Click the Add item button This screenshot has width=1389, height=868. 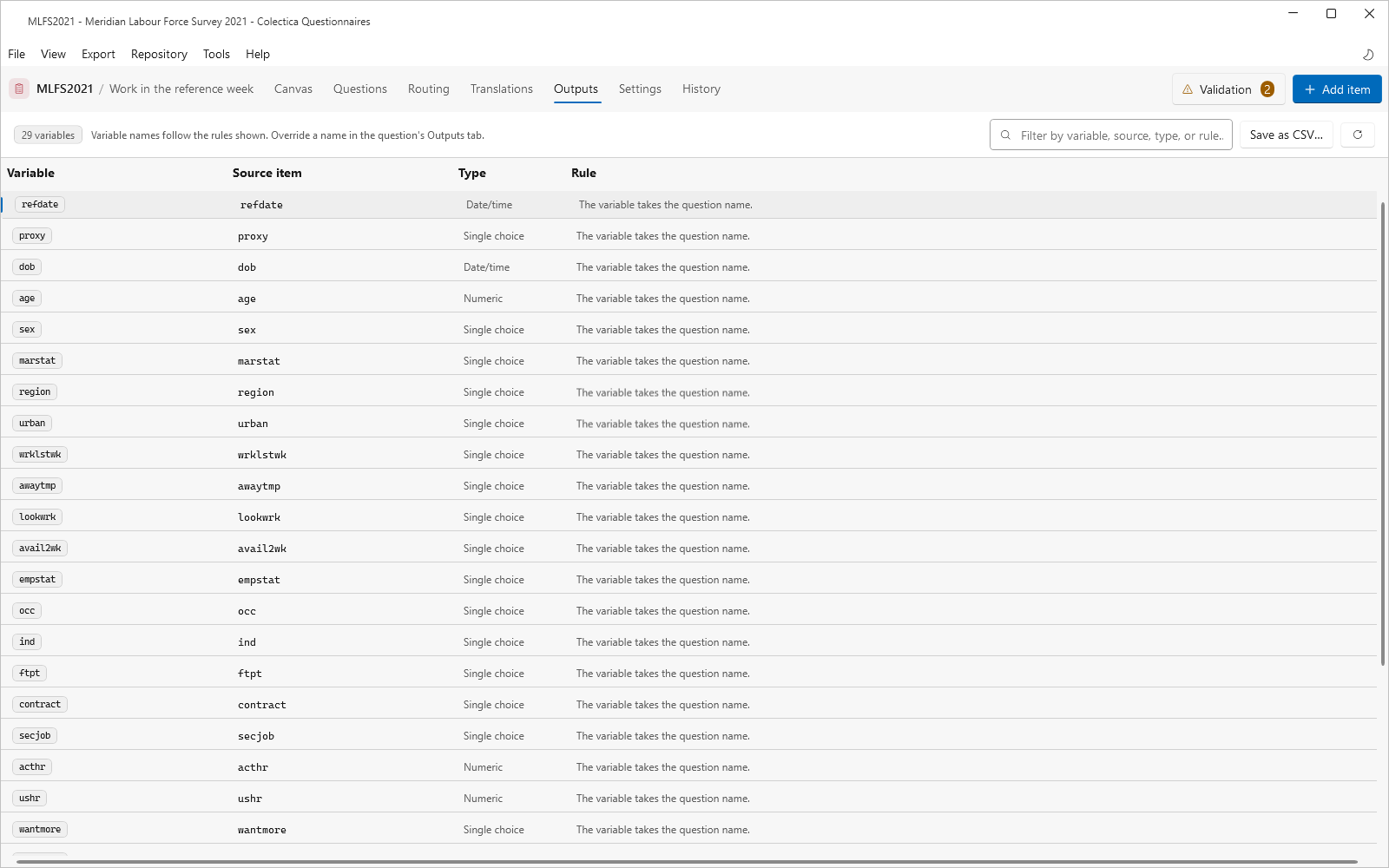[1337, 89]
